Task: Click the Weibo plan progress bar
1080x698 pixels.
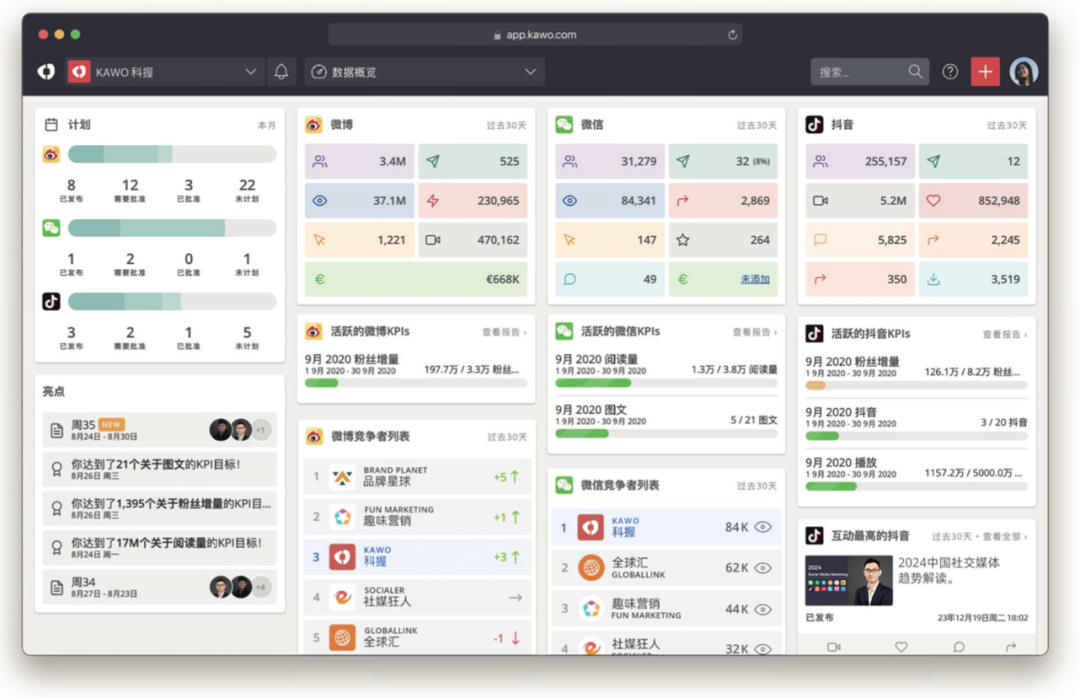Action: pos(172,154)
